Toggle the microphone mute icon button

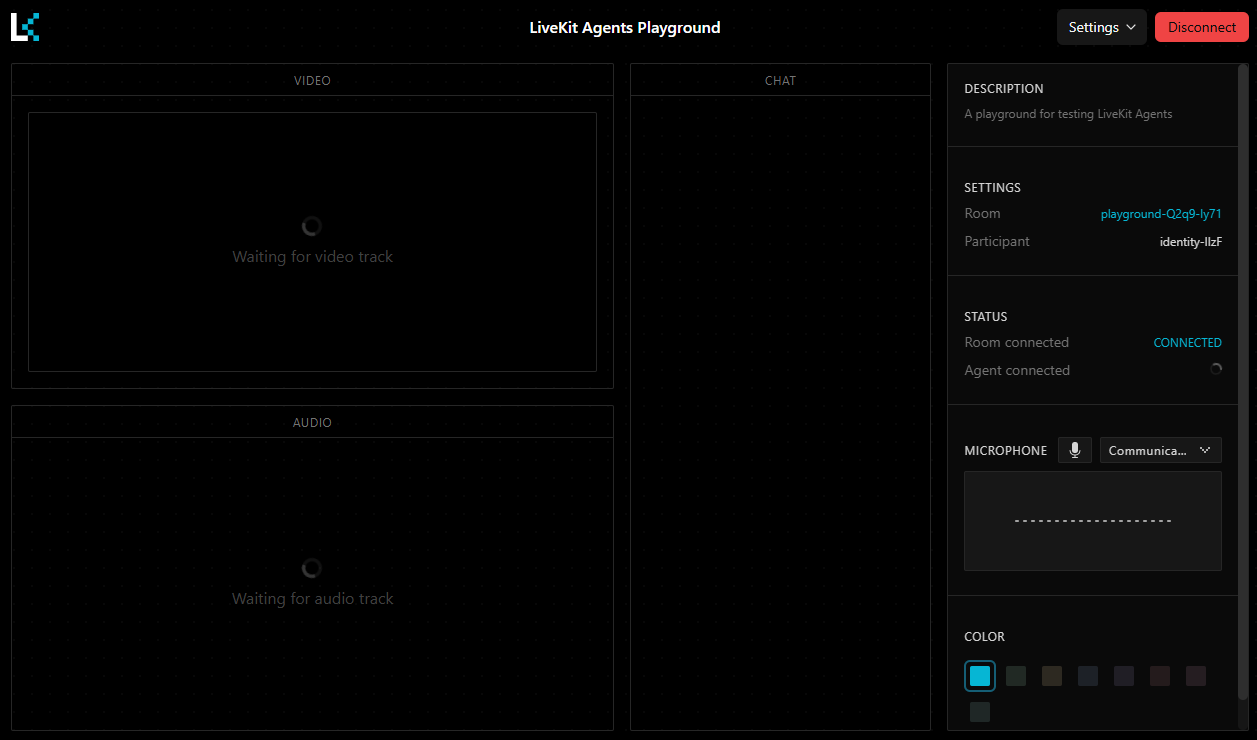1075,450
